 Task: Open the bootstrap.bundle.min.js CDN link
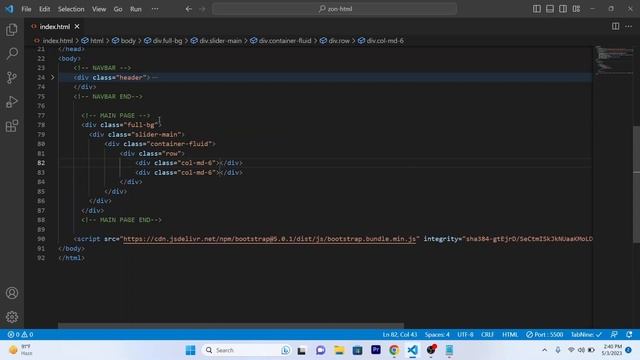[x=269, y=239]
